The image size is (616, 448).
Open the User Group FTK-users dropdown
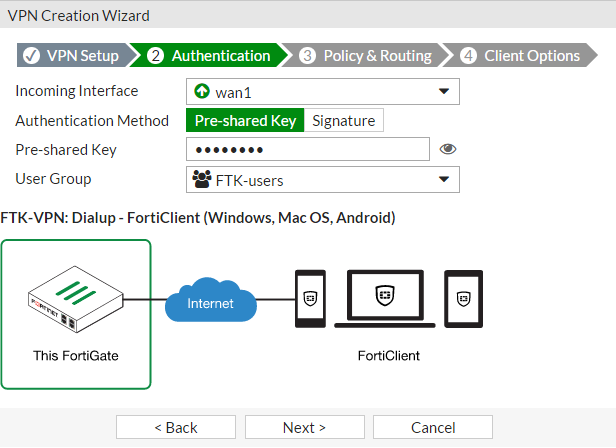click(x=323, y=180)
